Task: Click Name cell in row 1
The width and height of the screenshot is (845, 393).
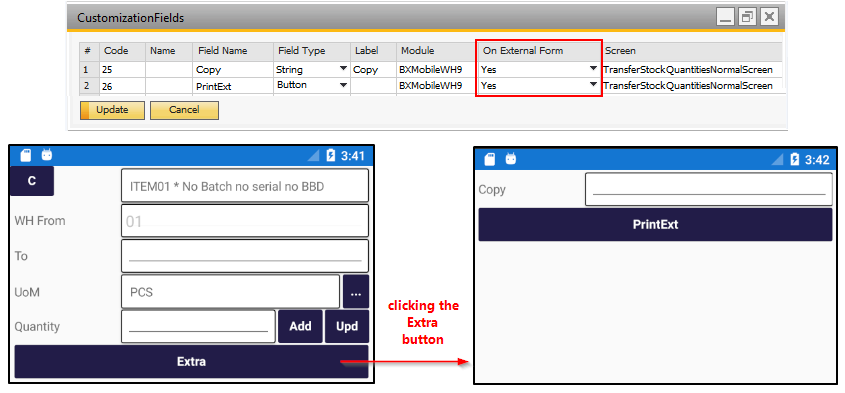Action: pos(169,70)
